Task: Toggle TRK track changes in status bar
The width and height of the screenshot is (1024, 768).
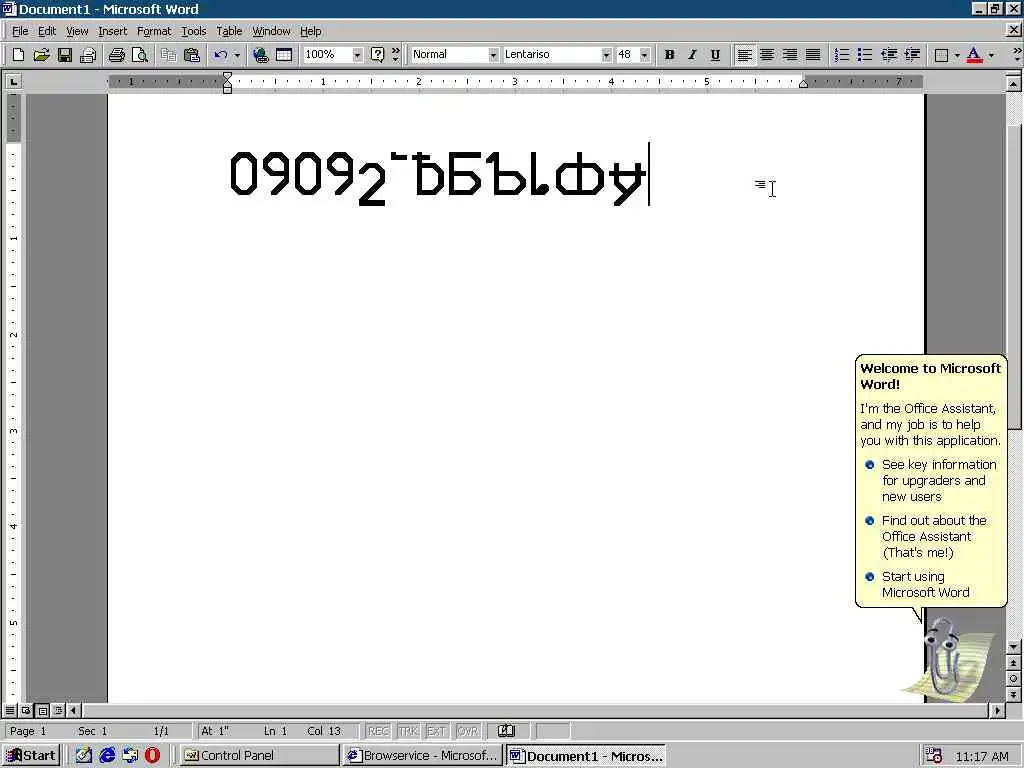Action: pyautogui.click(x=408, y=731)
